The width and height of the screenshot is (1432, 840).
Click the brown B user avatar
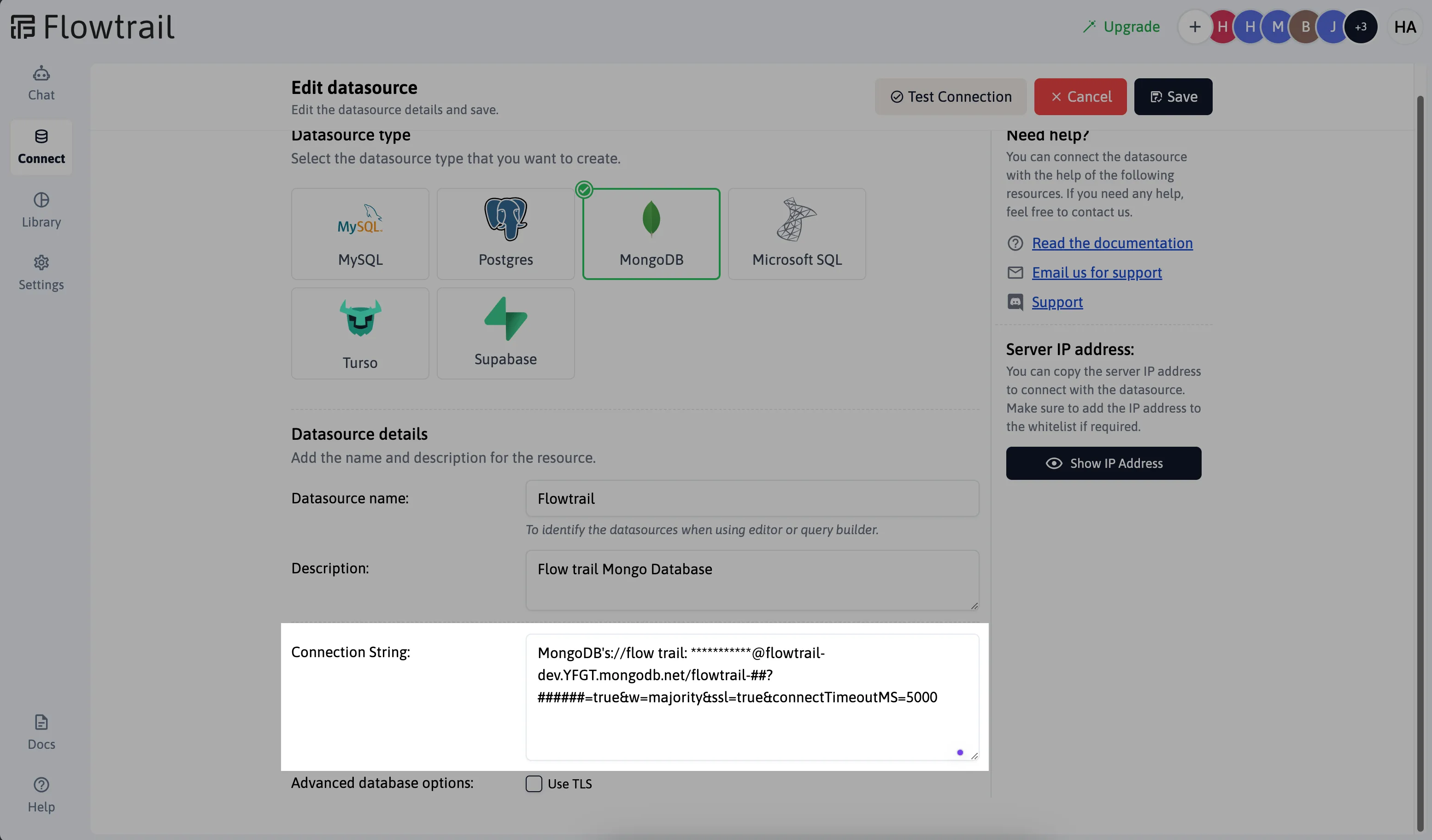pyautogui.click(x=1305, y=27)
